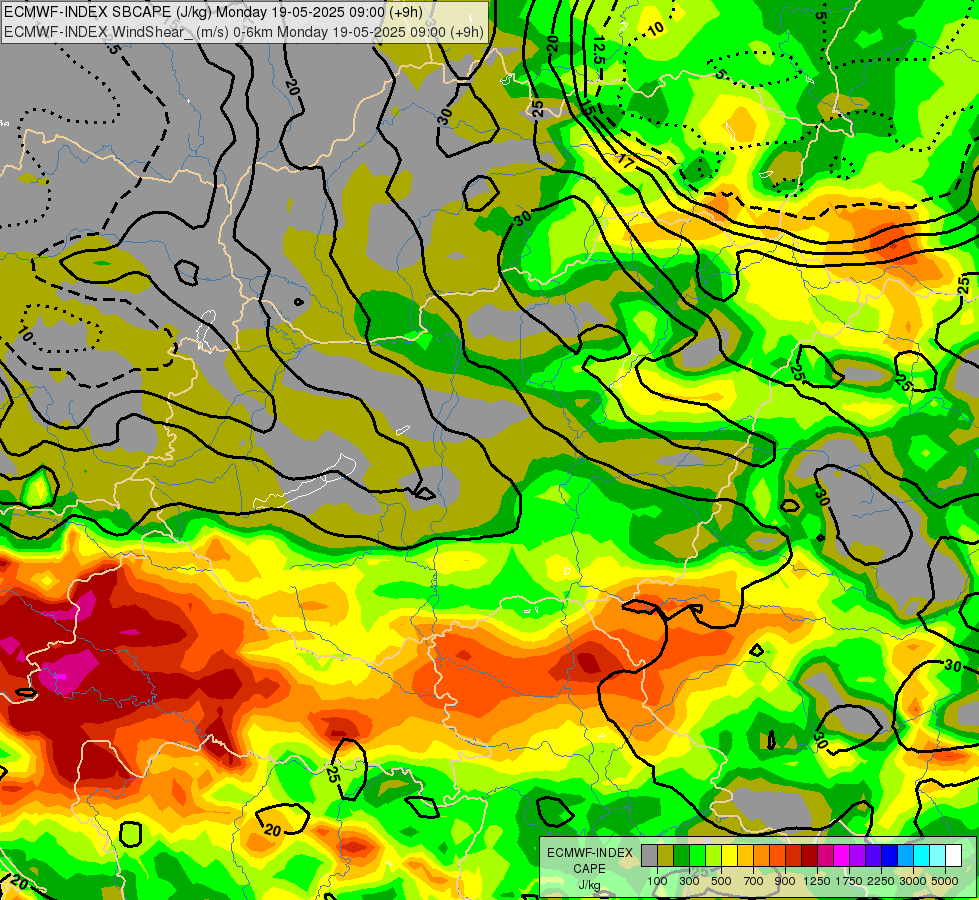Click the 100 legend tick label
This screenshot has height=900, width=979.
(657, 881)
